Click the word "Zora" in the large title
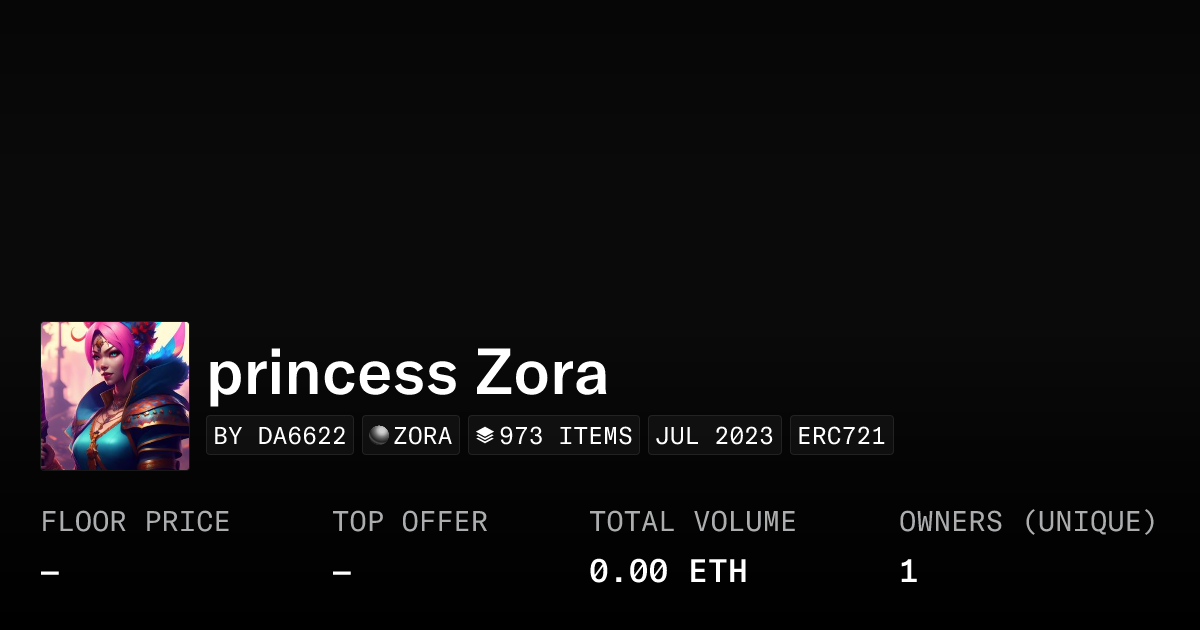 click(541, 375)
